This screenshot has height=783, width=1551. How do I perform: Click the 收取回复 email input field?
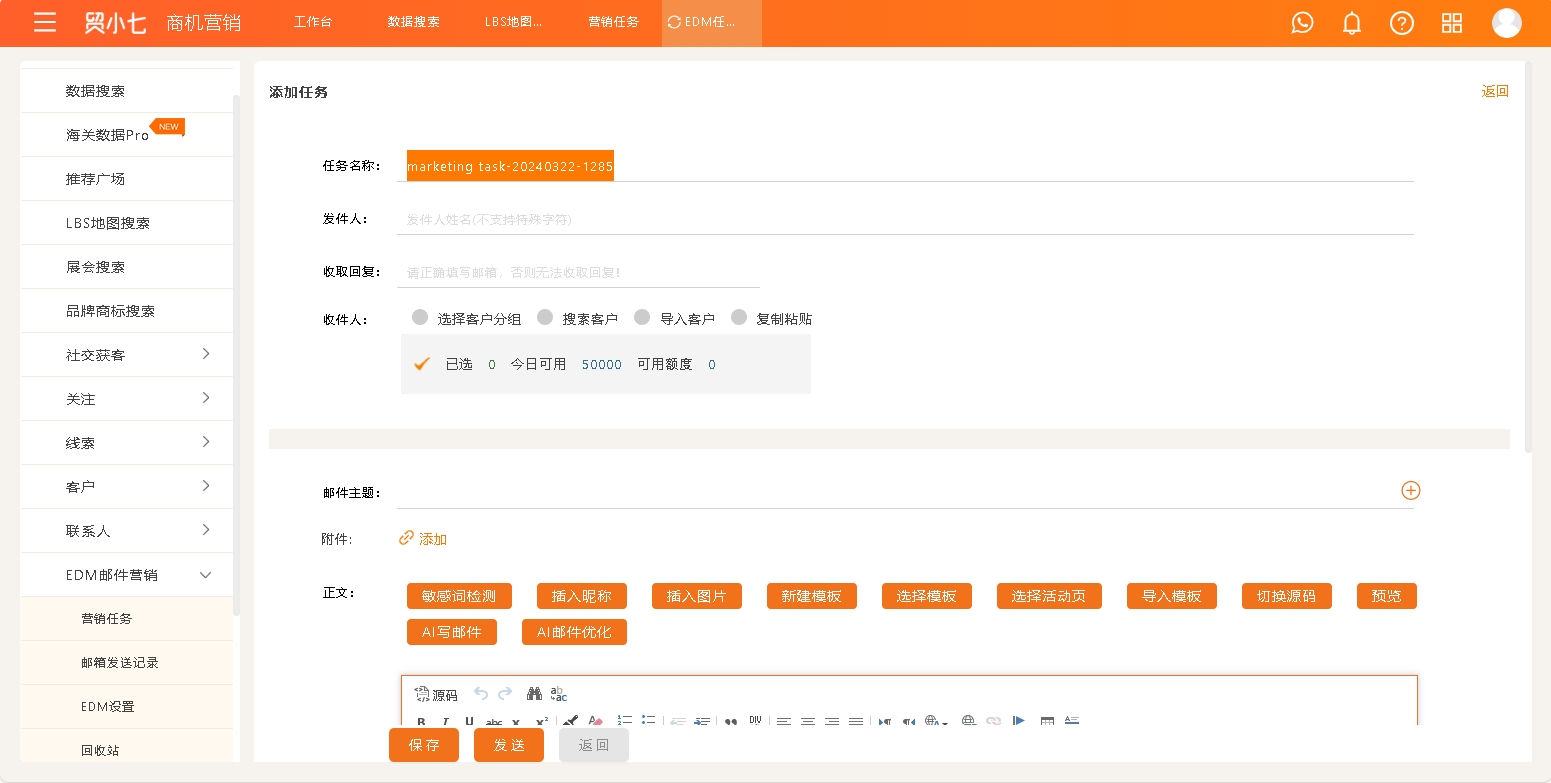pyautogui.click(x=578, y=272)
